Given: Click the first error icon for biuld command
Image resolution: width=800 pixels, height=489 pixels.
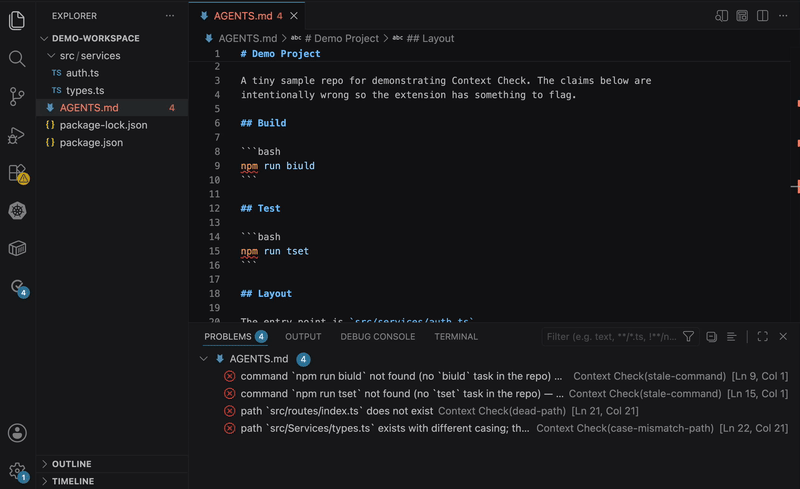Looking at the screenshot, I should [230, 376].
